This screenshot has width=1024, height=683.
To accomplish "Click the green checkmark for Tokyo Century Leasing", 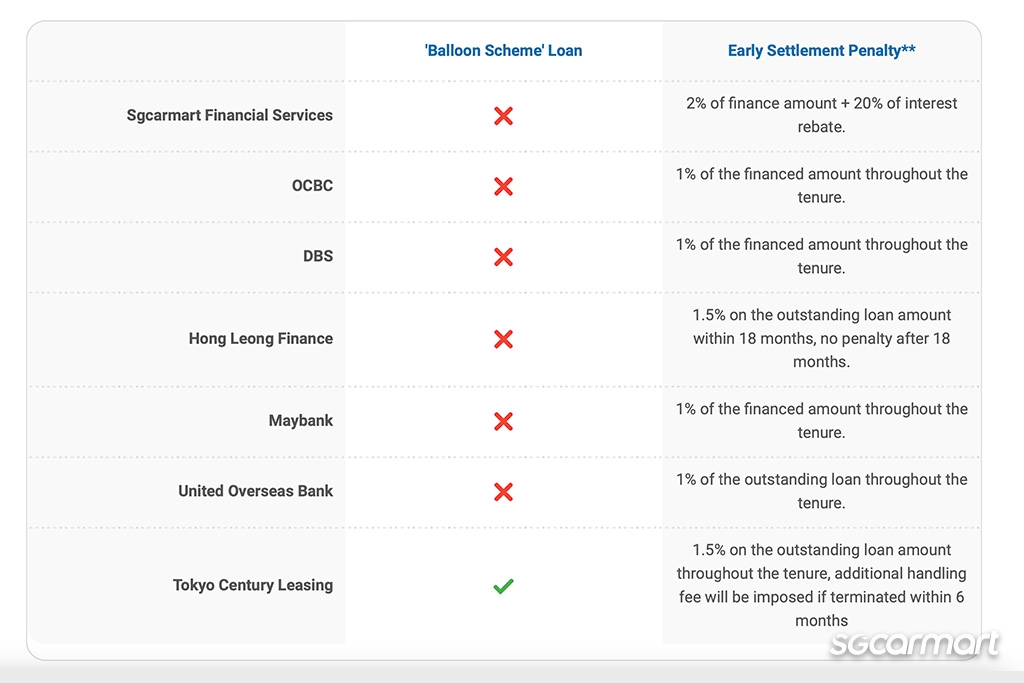I will click(x=503, y=586).
